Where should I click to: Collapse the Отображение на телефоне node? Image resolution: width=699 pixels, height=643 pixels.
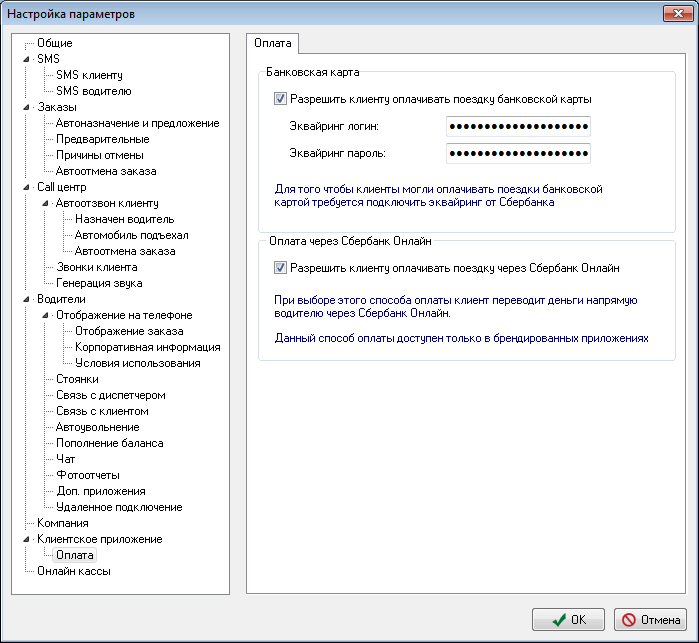45,315
